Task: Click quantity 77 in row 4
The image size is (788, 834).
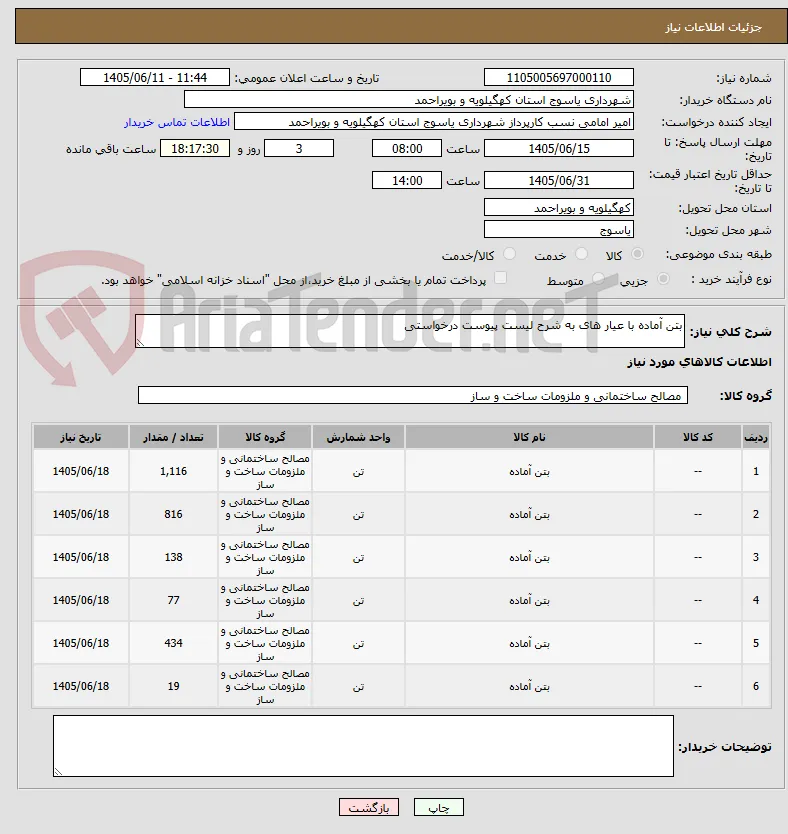Action: pyautogui.click(x=173, y=601)
